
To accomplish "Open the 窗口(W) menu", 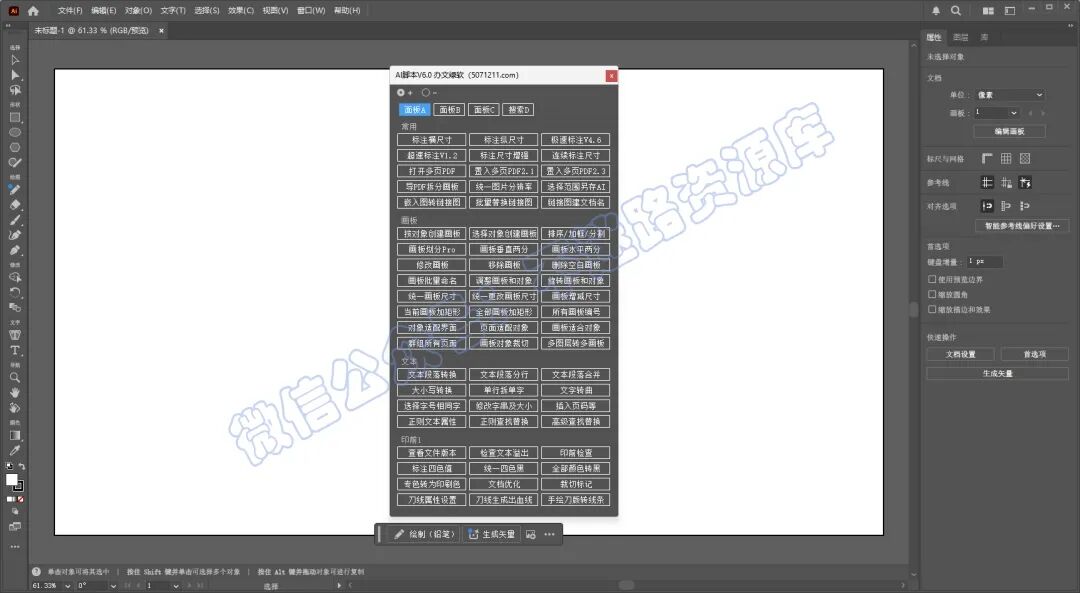I will pos(311,10).
